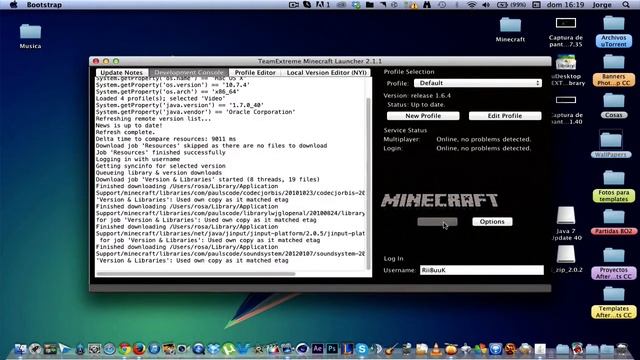Screen dimensions: 640x360
Task: Open Local Version Editor (NYI) tab
Action: [x=327, y=72]
